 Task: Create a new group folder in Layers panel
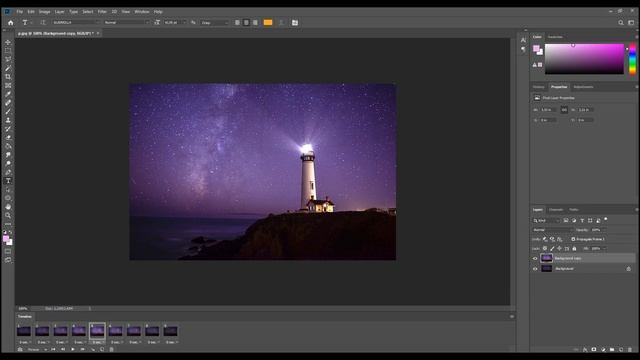[612, 349]
